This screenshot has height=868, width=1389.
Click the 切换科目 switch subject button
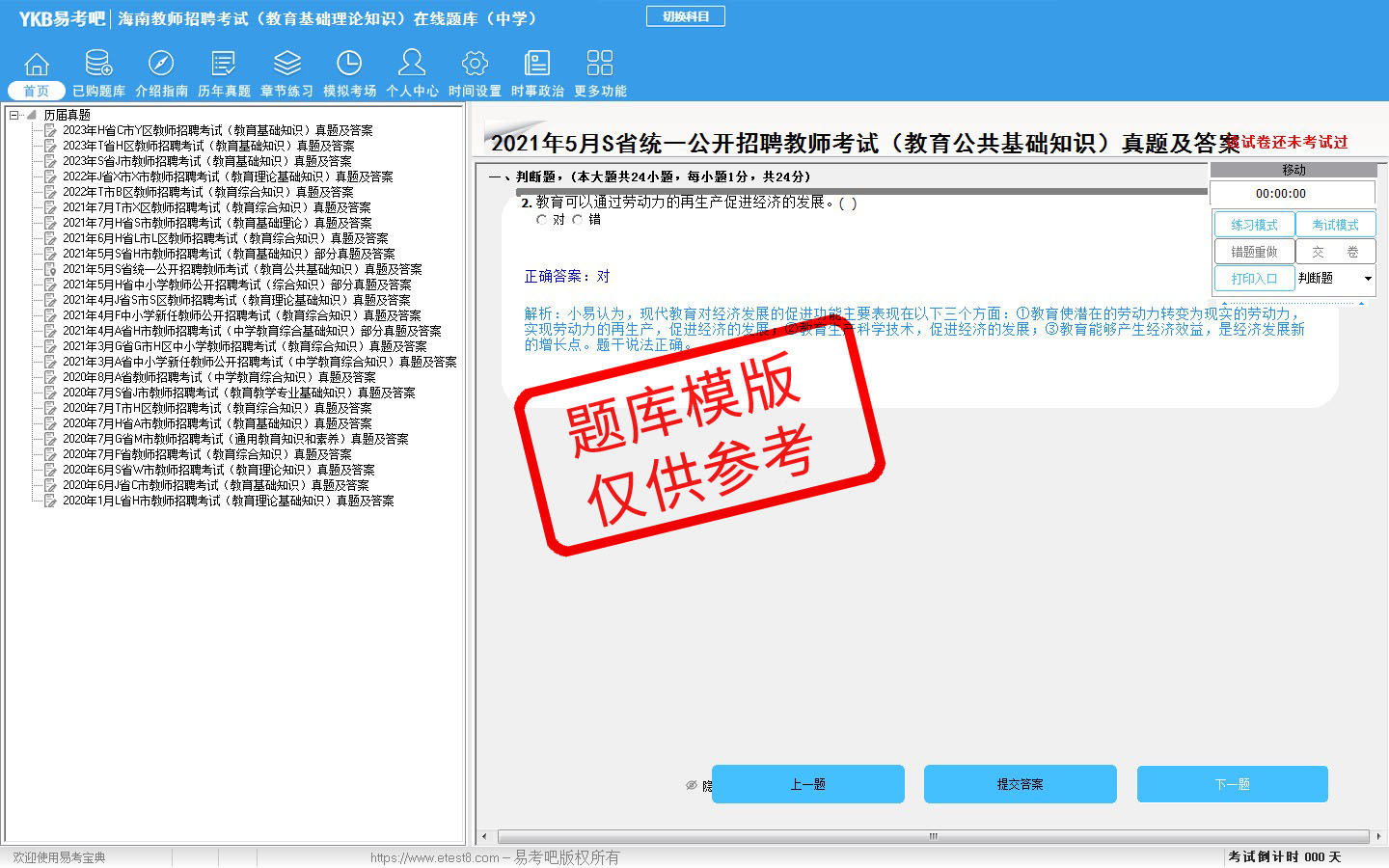(x=686, y=16)
